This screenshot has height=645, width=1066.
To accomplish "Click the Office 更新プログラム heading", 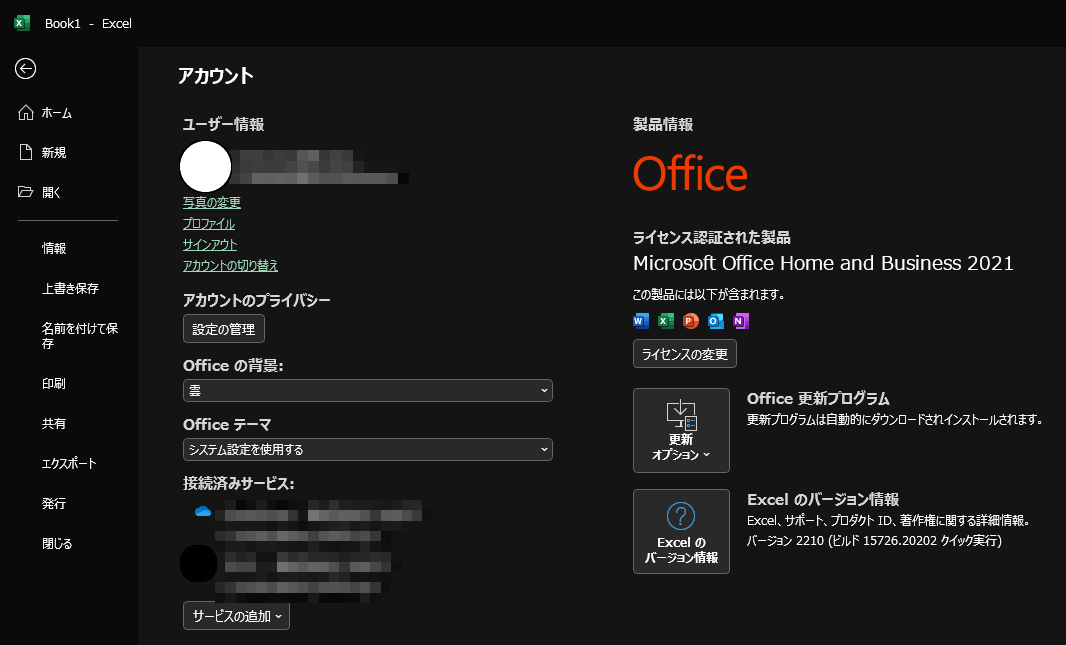I will click(818, 398).
